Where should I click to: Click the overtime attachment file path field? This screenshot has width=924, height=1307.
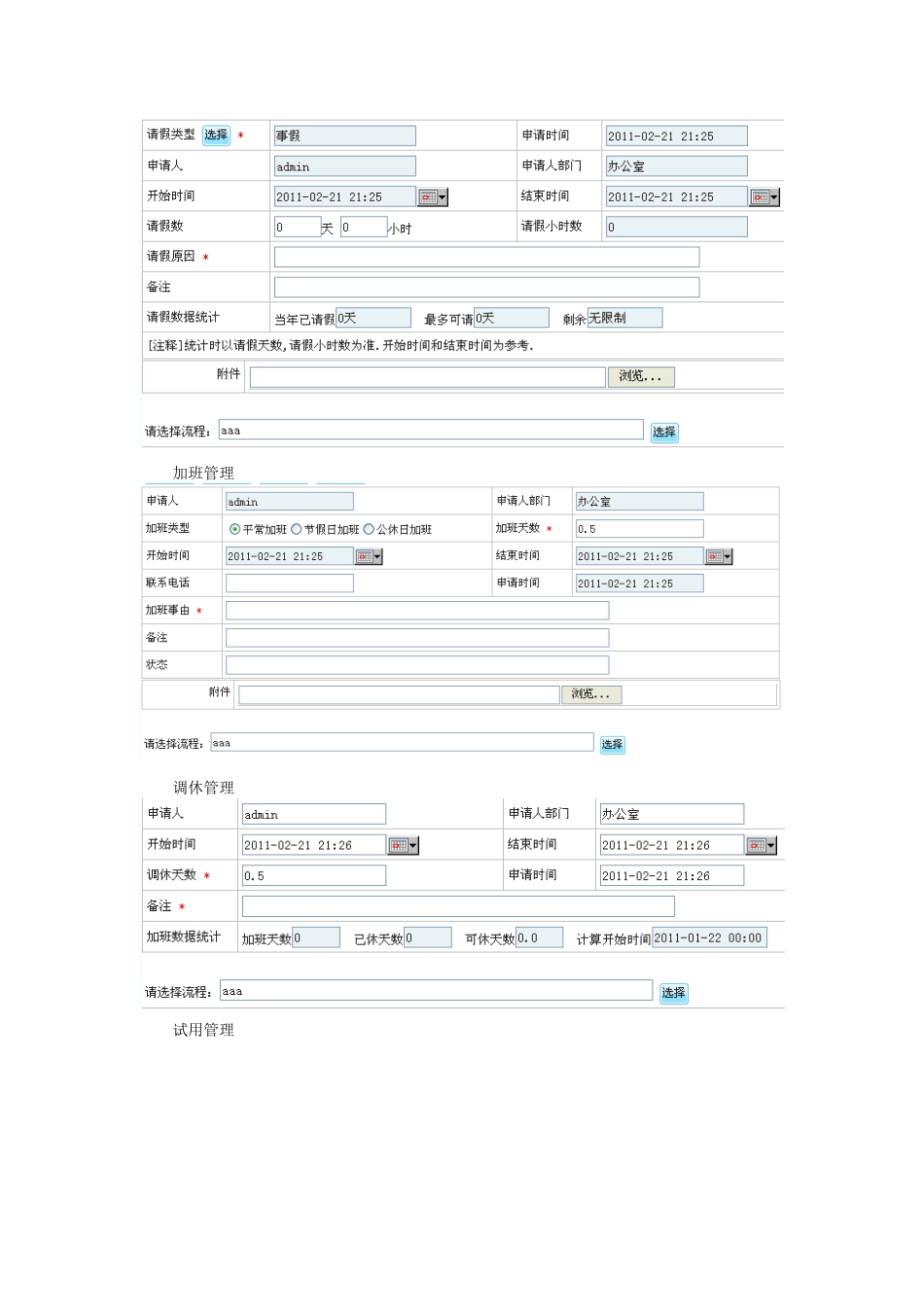pyautogui.click(x=399, y=694)
